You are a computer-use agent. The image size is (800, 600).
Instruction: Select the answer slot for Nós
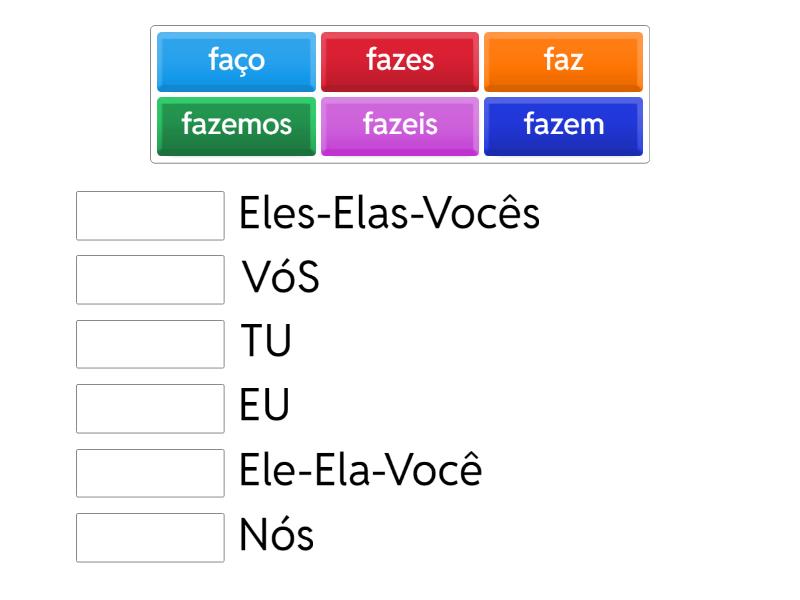coord(150,537)
